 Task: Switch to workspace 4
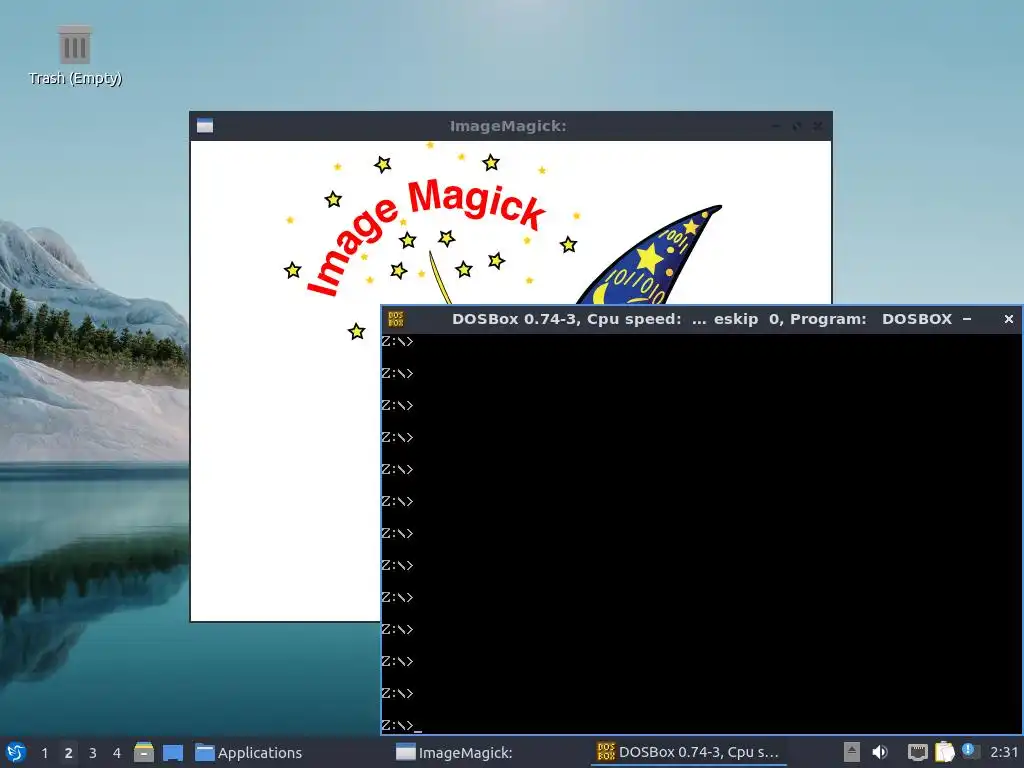pos(117,753)
